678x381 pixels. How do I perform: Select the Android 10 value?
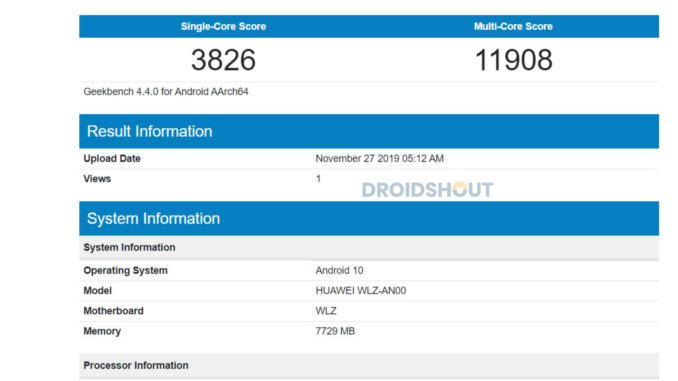pos(339,270)
